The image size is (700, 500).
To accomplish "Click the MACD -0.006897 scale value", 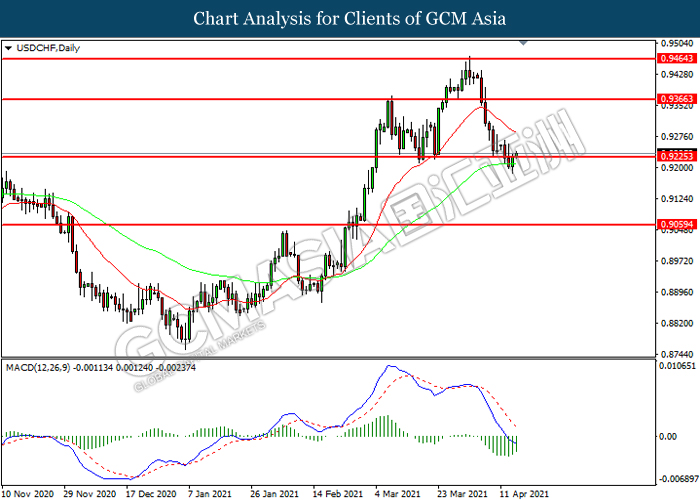I will point(679,479).
